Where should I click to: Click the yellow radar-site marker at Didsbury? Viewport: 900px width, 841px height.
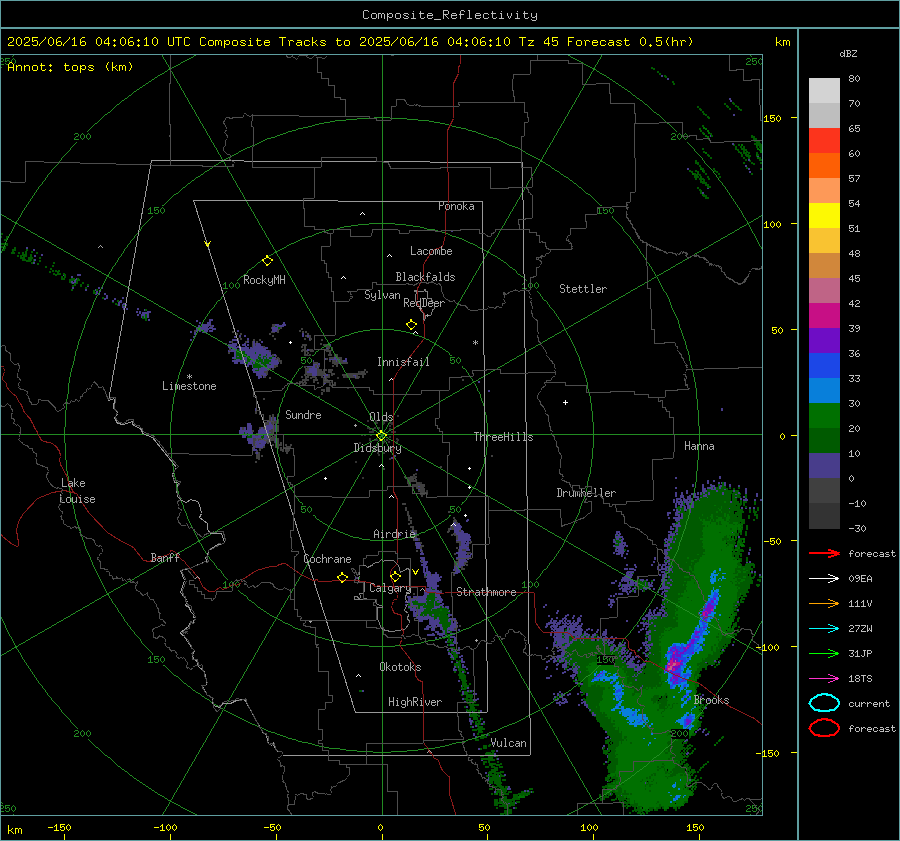pyautogui.click(x=382, y=436)
